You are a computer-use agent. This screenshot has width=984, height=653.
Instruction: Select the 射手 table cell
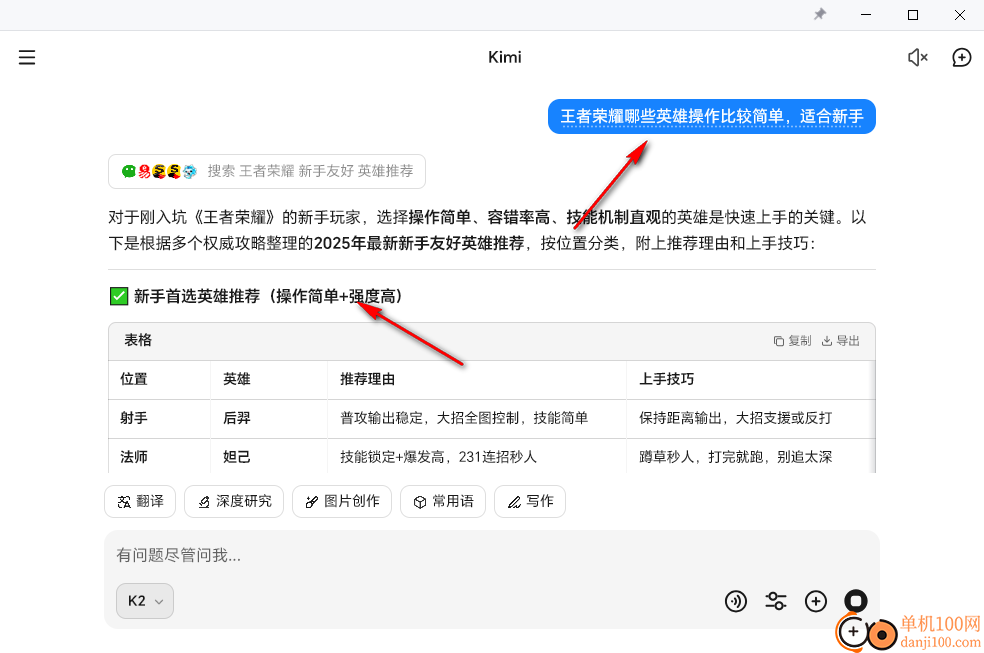click(159, 418)
